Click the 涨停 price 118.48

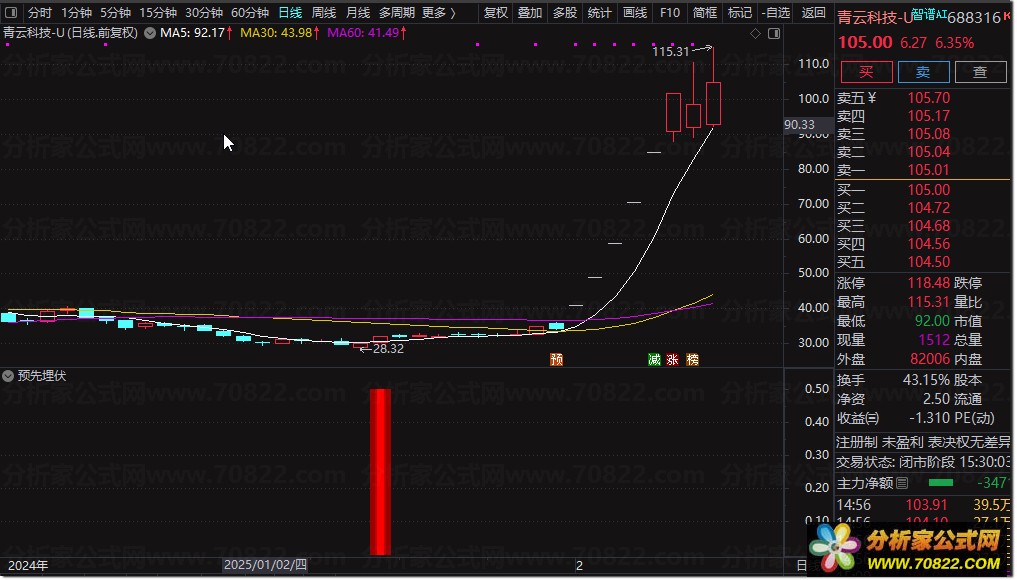pos(929,284)
